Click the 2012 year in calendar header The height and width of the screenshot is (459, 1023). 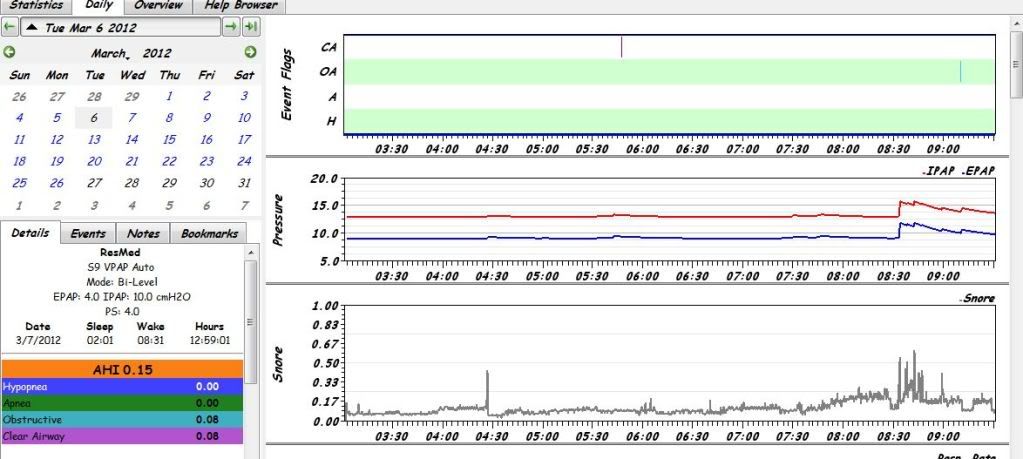point(157,53)
